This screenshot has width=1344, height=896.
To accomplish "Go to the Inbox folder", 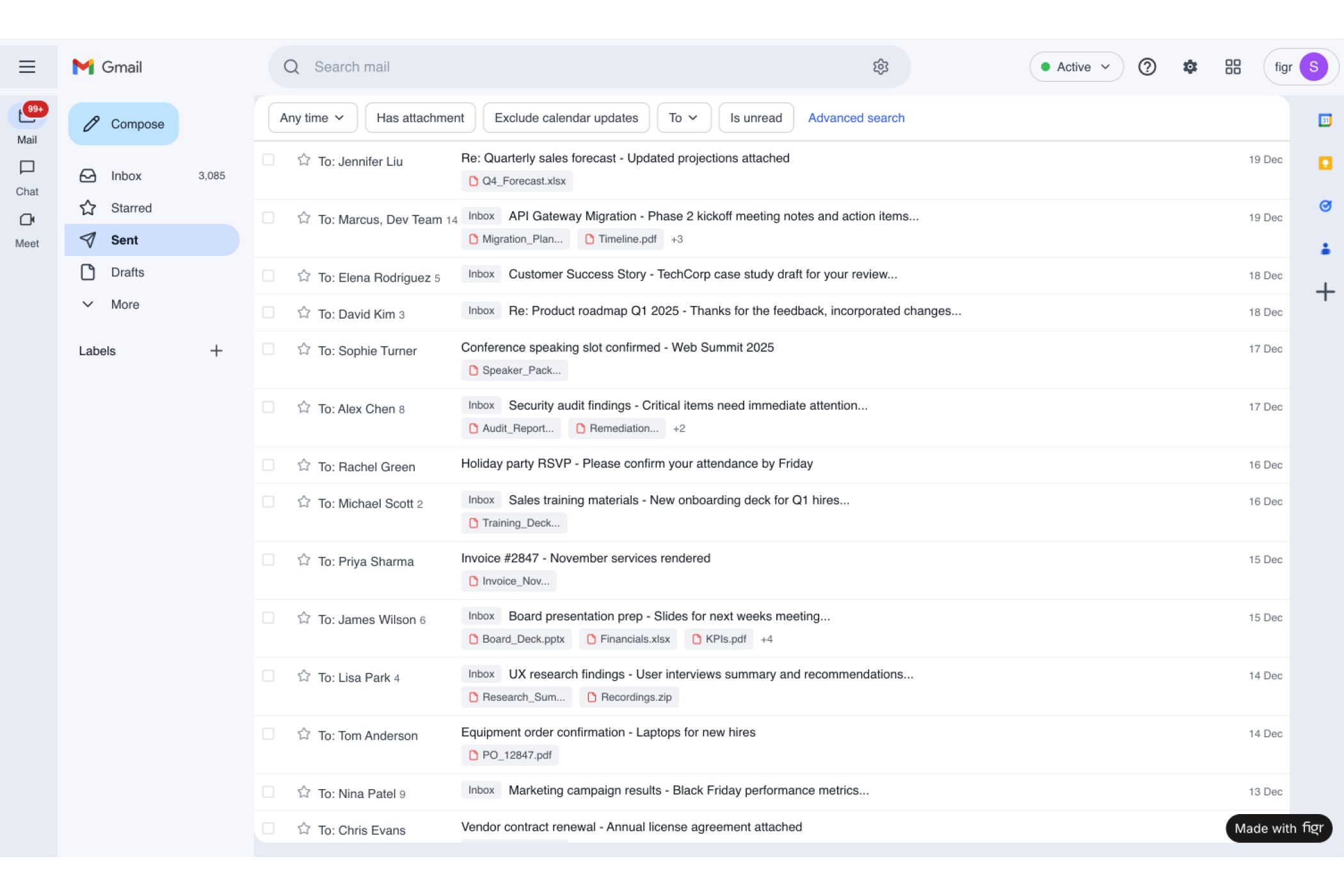I will click(x=126, y=175).
